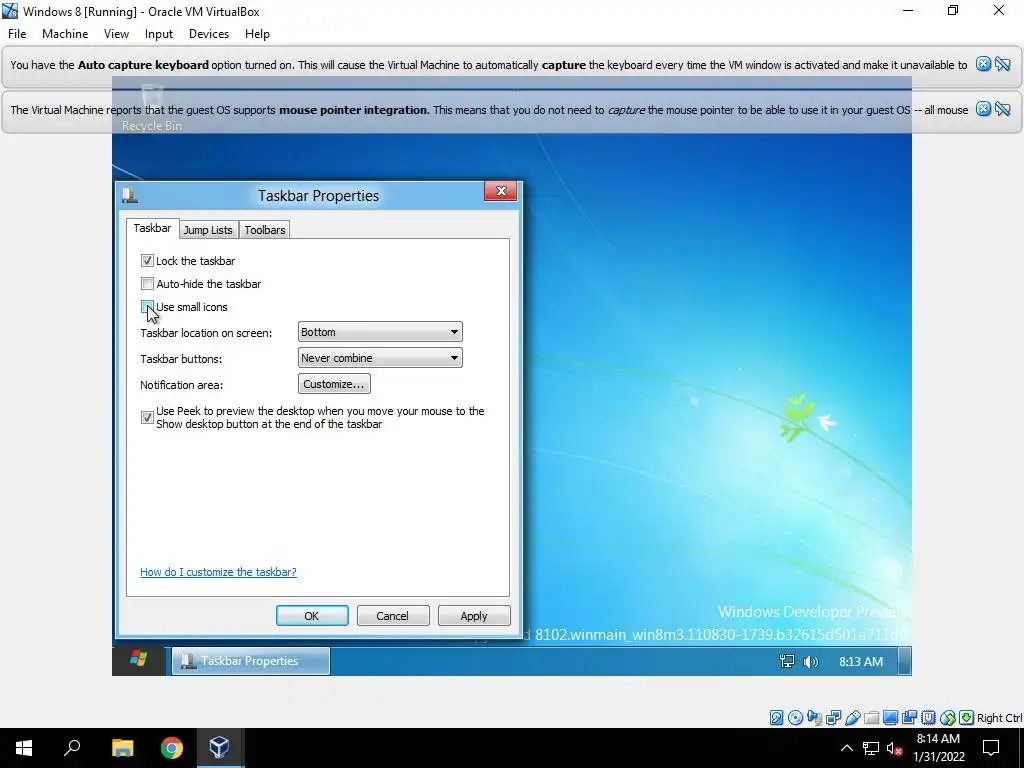Click the USB devices status icon

852,718
